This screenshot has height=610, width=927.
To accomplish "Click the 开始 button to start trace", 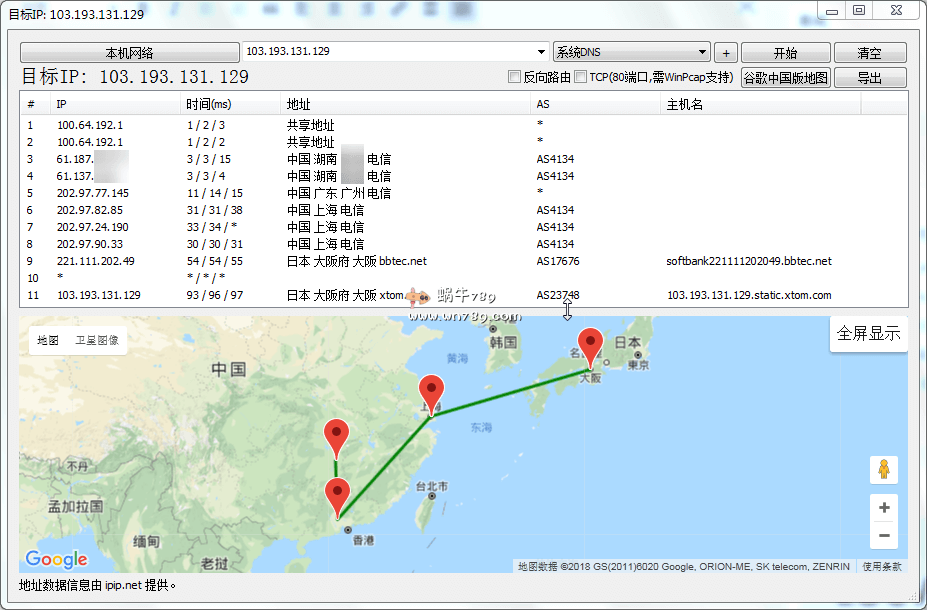I will (785, 53).
